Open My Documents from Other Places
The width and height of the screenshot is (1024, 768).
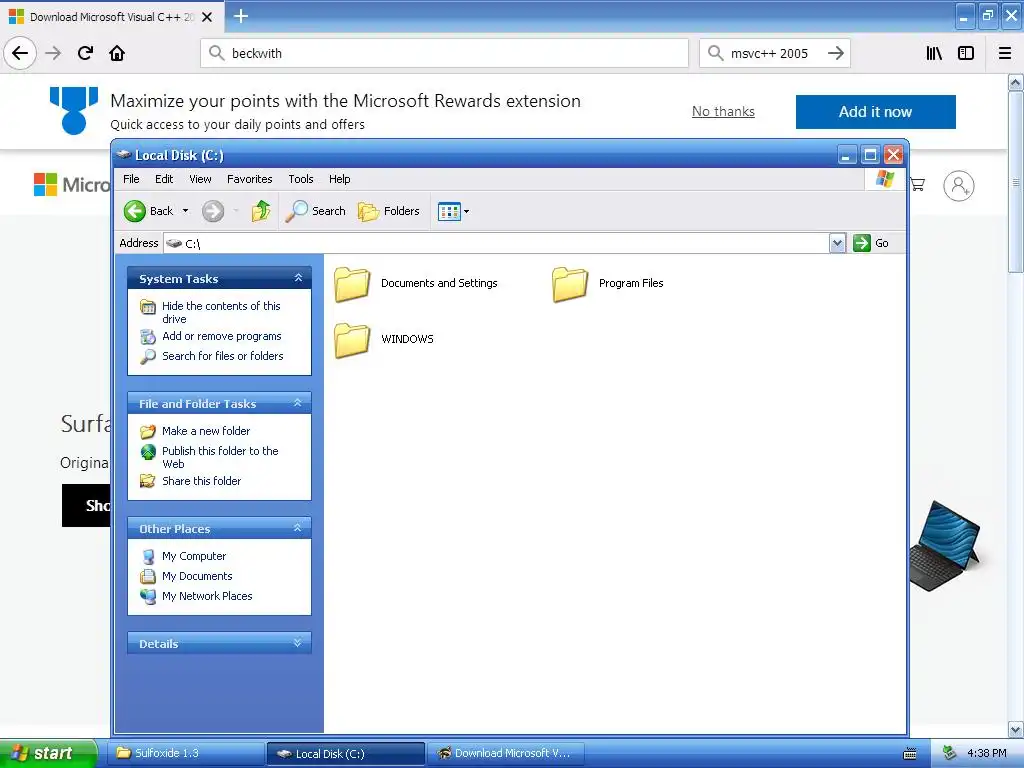(197, 576)
